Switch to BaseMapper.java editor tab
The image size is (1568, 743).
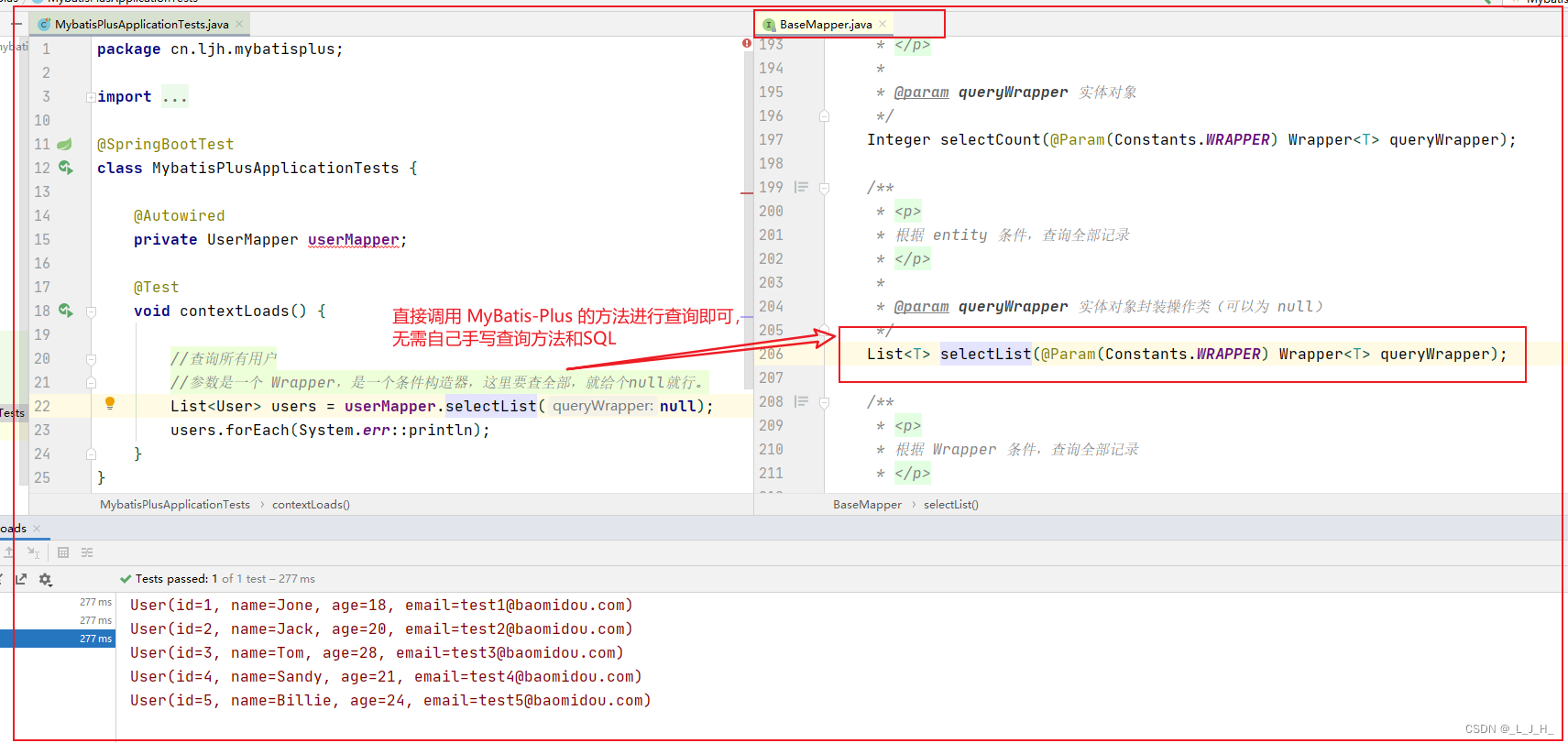pos(826,25)
